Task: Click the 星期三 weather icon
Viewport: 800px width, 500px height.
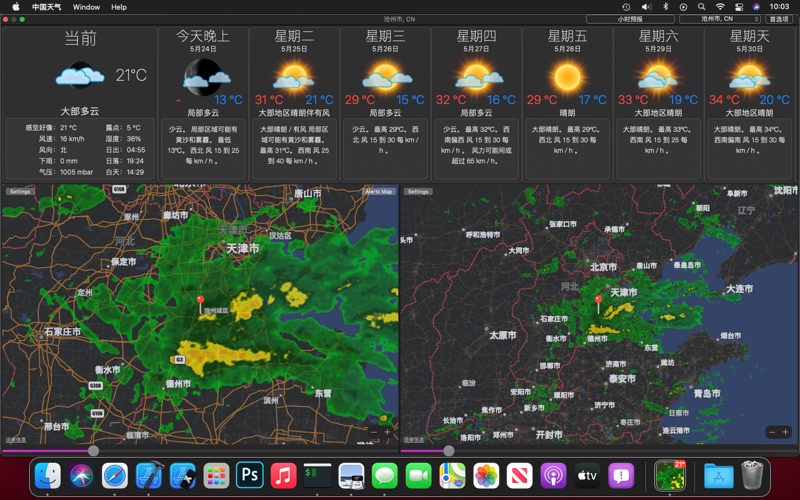Action: (386, 76)
